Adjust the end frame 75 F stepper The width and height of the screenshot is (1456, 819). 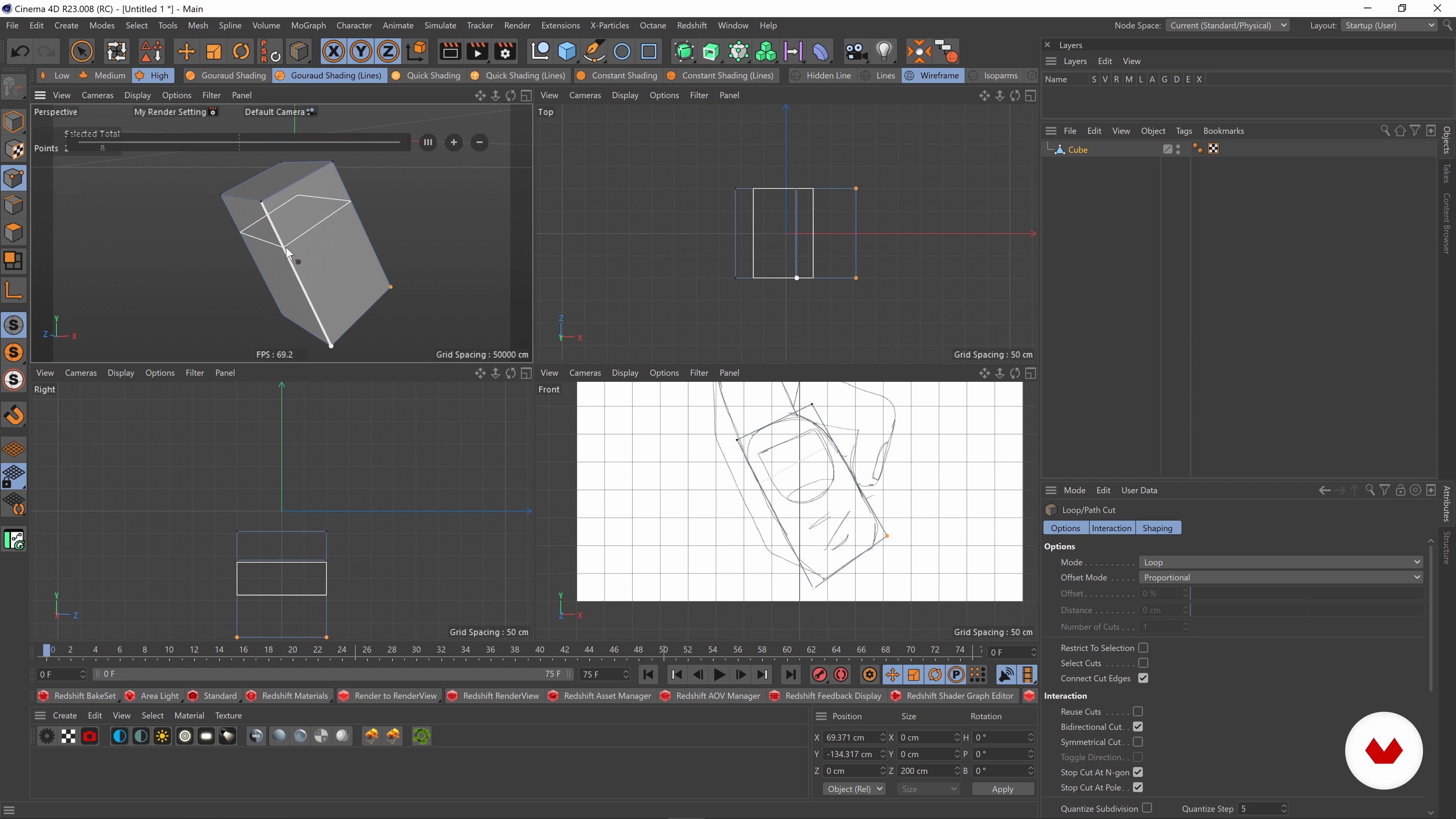click(x=626, y=674)
